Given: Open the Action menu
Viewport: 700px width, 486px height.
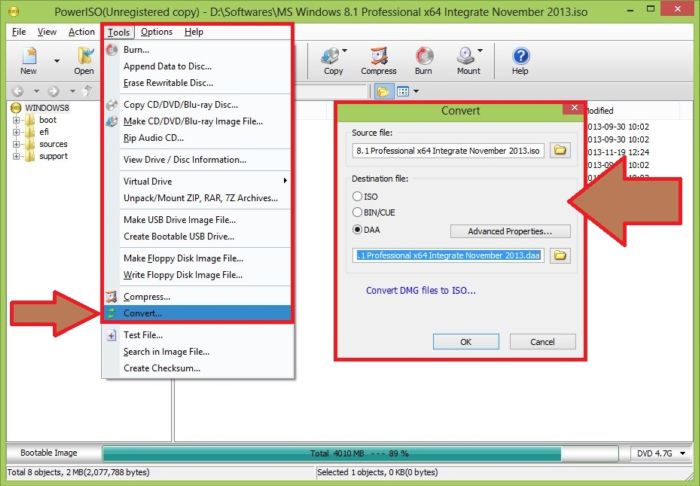Looking at the screenshot, I should tap(81, 32).
